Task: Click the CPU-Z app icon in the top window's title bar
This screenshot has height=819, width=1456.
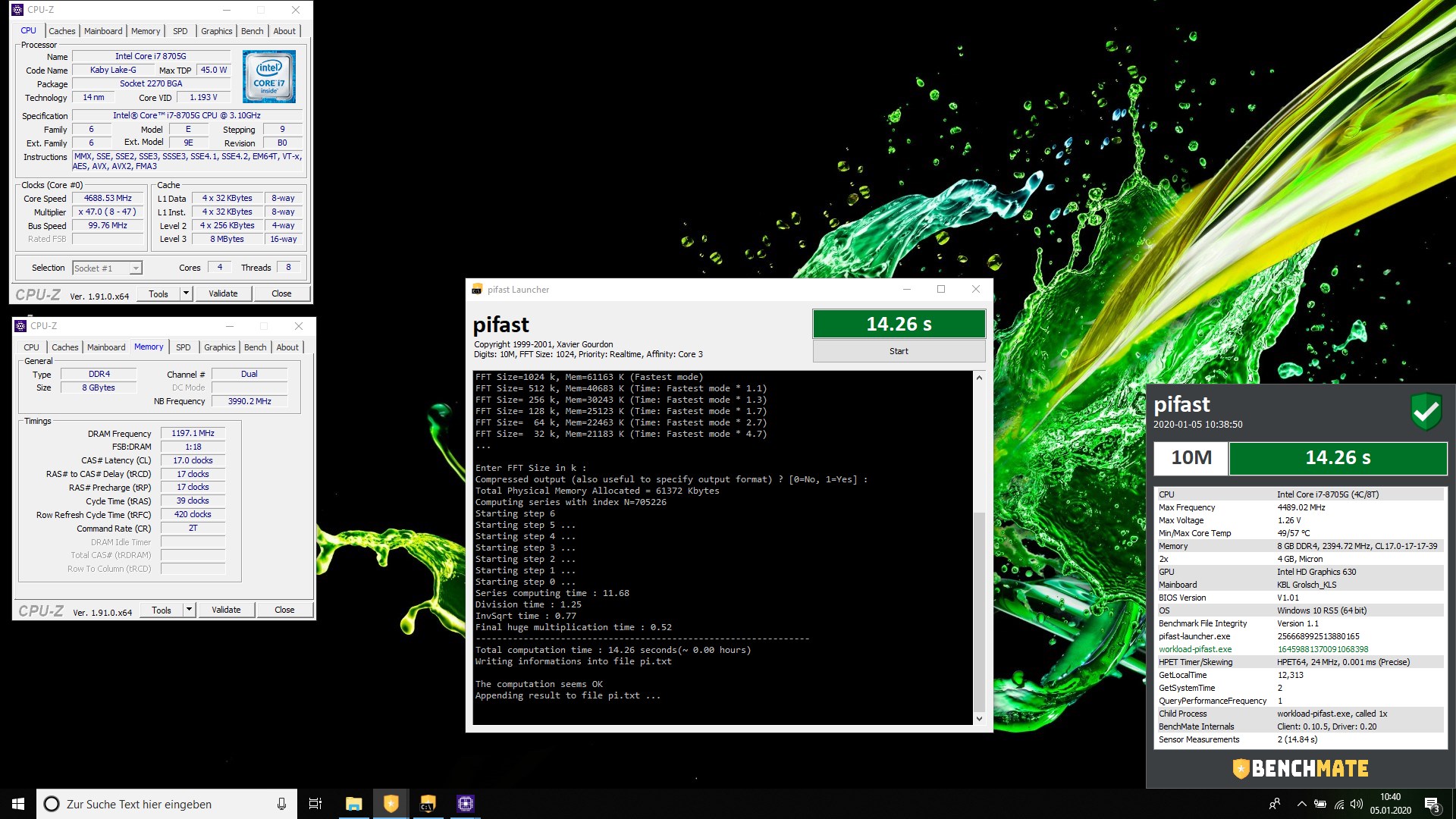Action: (x=17, y=10)
